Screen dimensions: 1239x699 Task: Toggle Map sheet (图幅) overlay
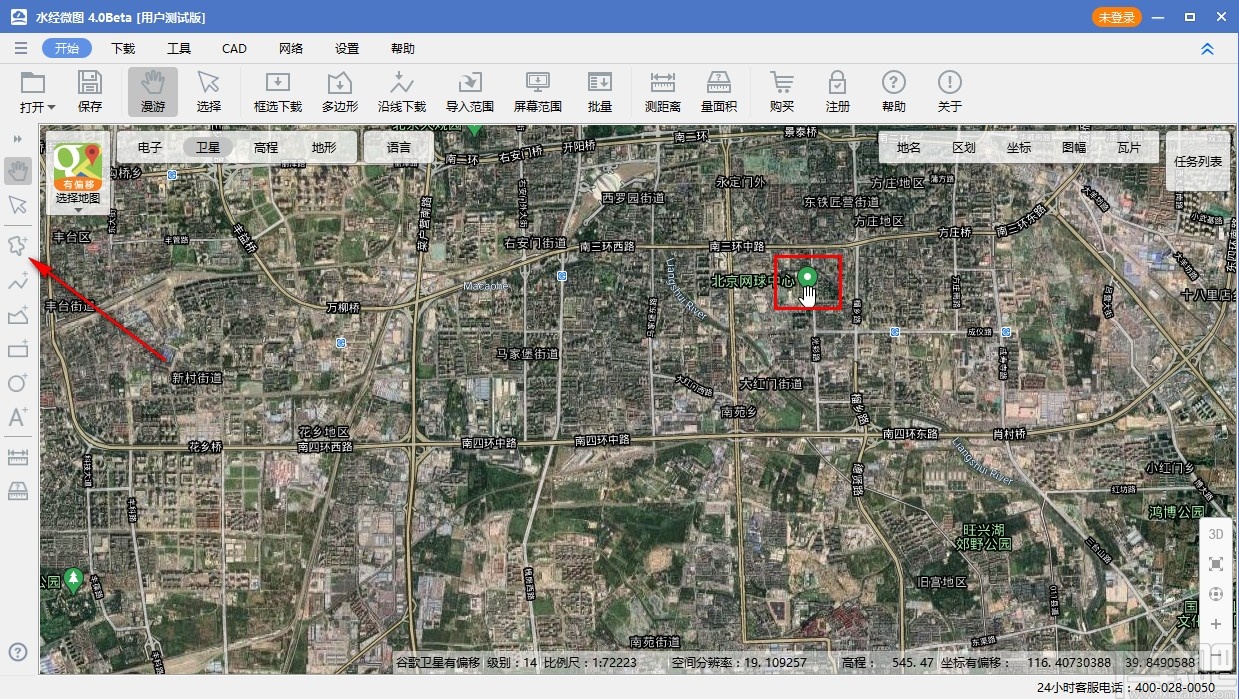click(1074, 148)
